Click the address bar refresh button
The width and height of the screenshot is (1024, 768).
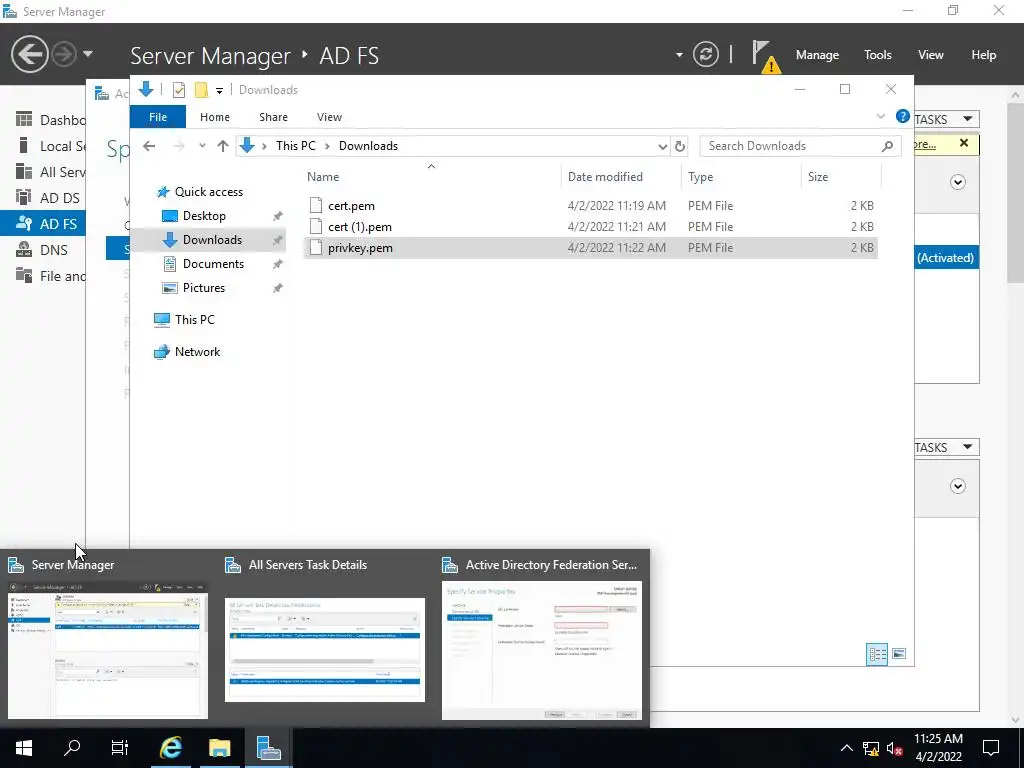(680, 146)
